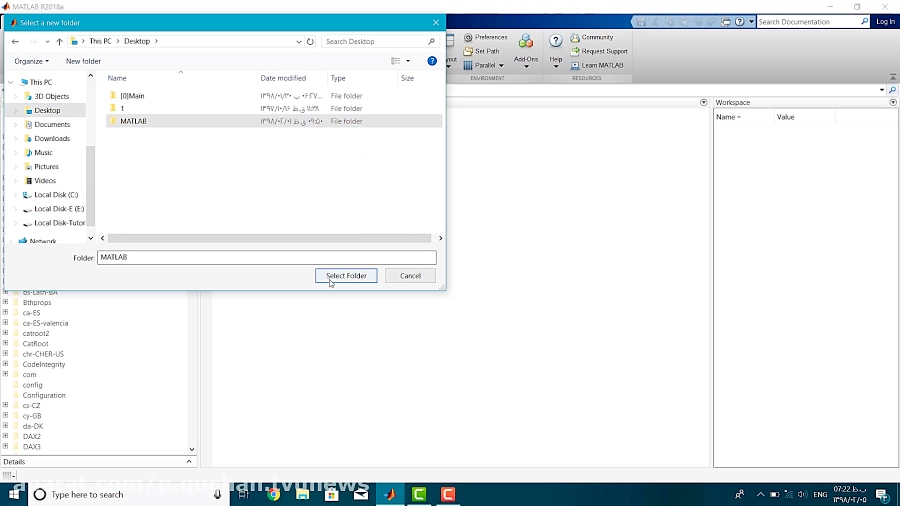
Task: Open the quick access toolbar dropdown arrow
Action: (x=751, y=22)
